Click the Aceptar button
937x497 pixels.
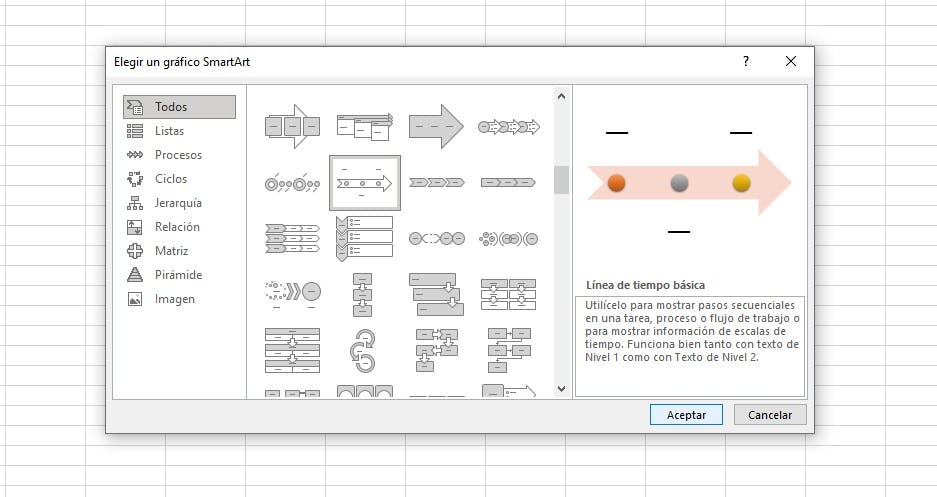pyautogui.click(x=686, y=415)
